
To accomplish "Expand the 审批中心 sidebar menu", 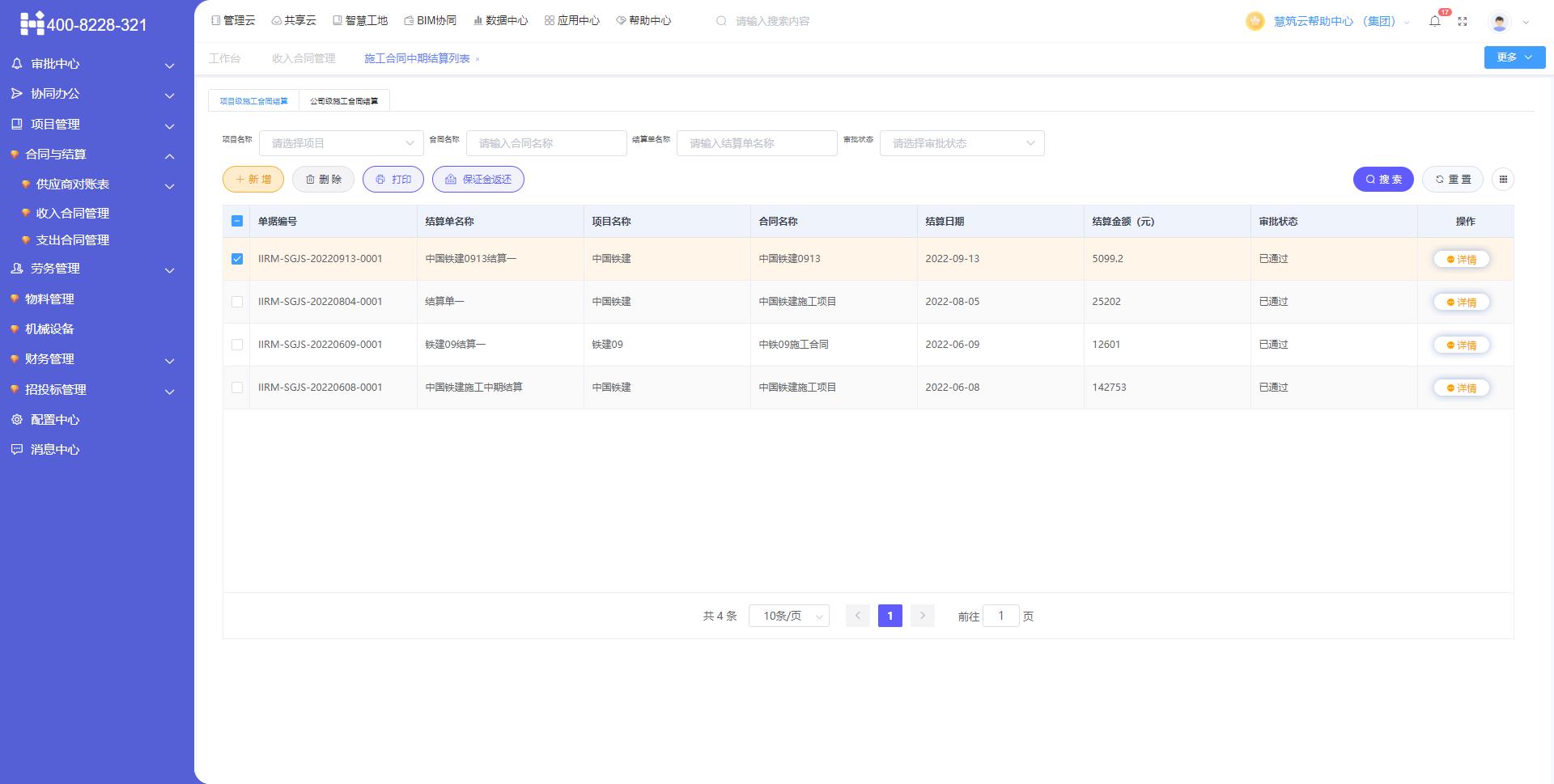I will coord(170,65).
